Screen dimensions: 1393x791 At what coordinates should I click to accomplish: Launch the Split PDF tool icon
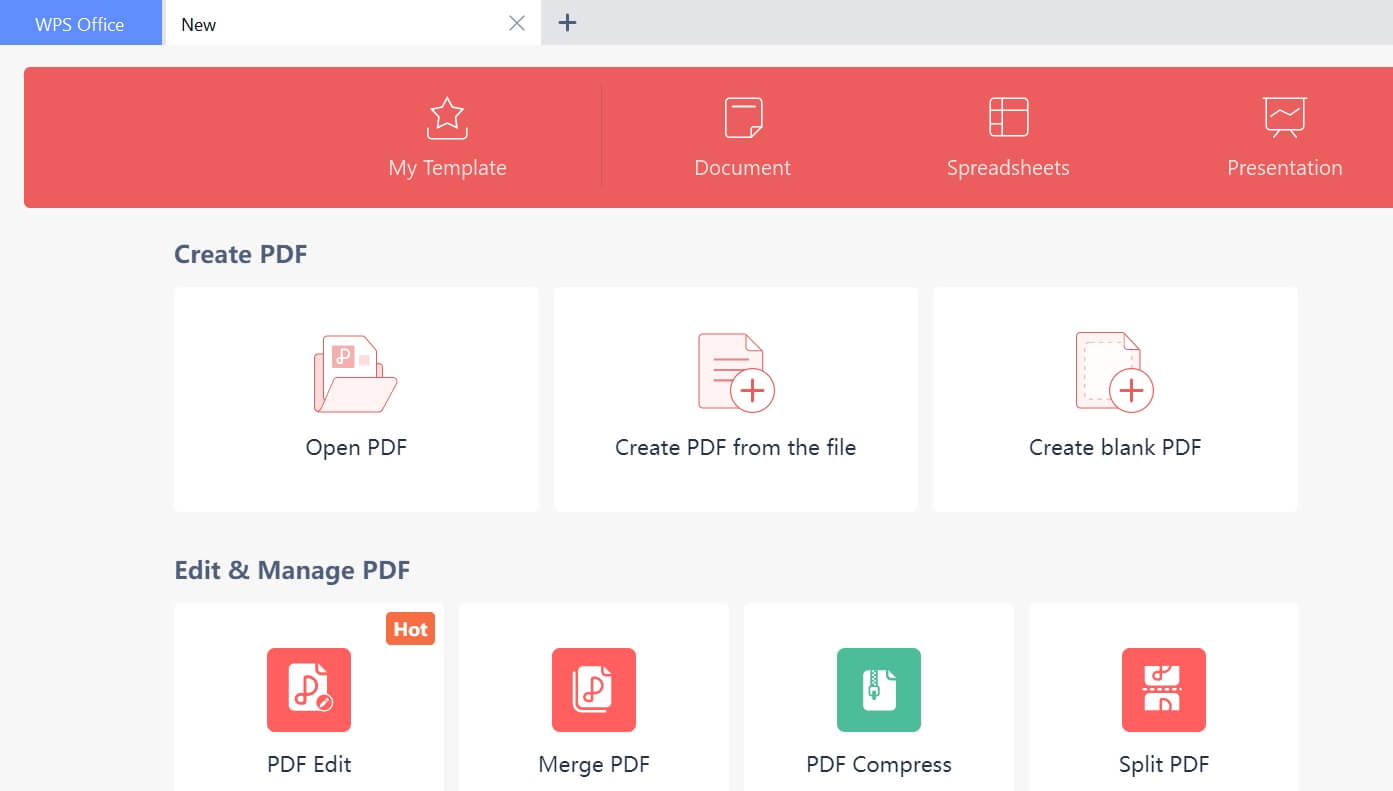(1164, 690)
